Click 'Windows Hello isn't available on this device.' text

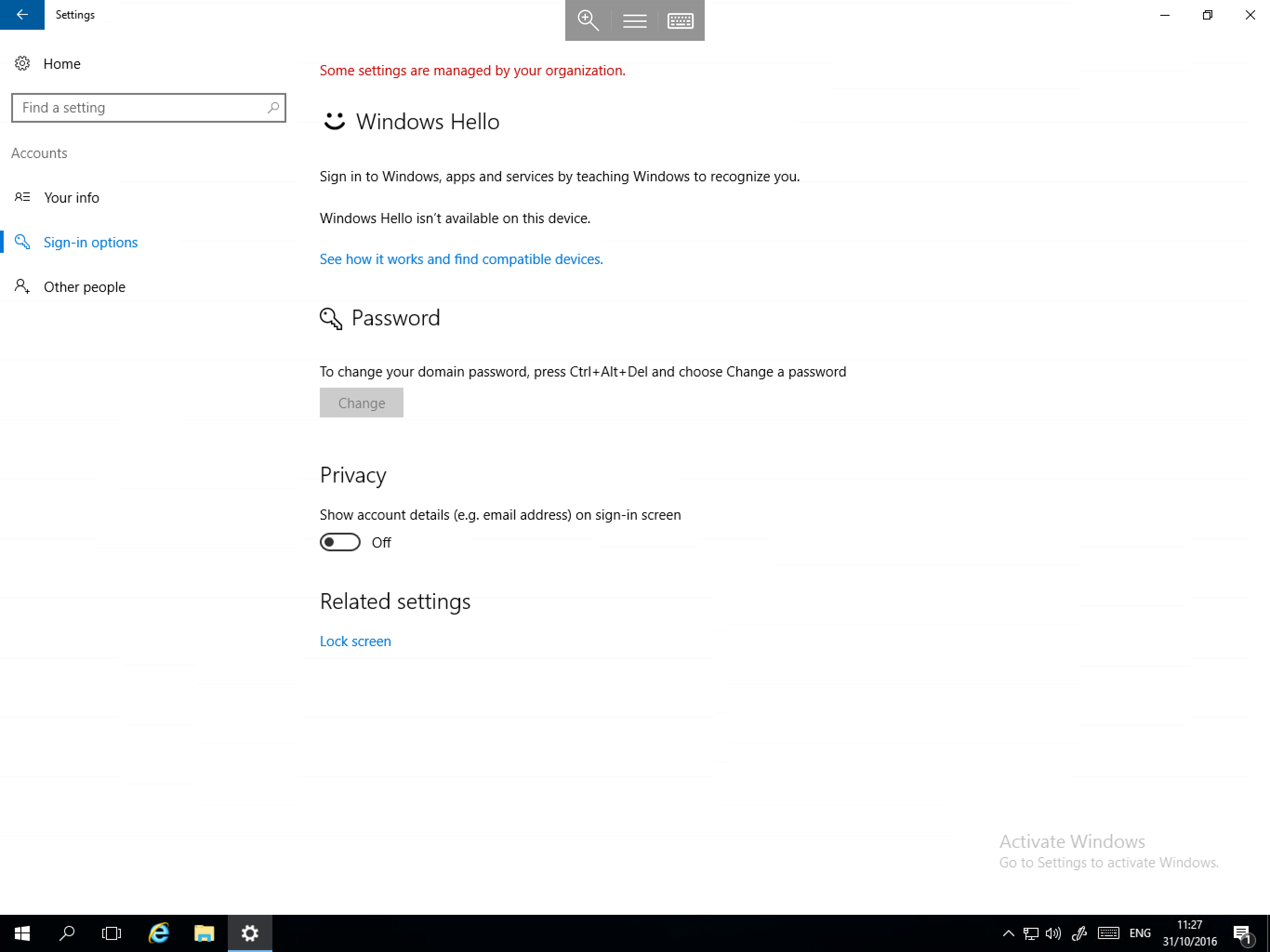pyautogui.click(x=455, y=218)
